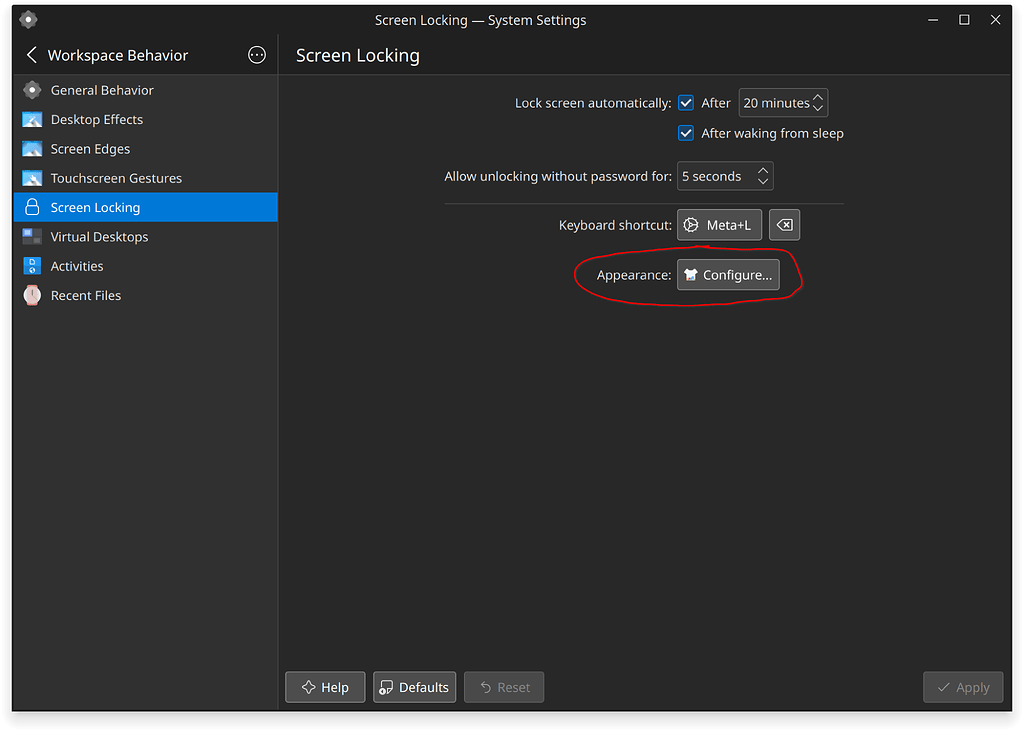Select Activities in the sidebar
Image resolution: width=1024 pixels, height=731 pixels.
point(79,266)
